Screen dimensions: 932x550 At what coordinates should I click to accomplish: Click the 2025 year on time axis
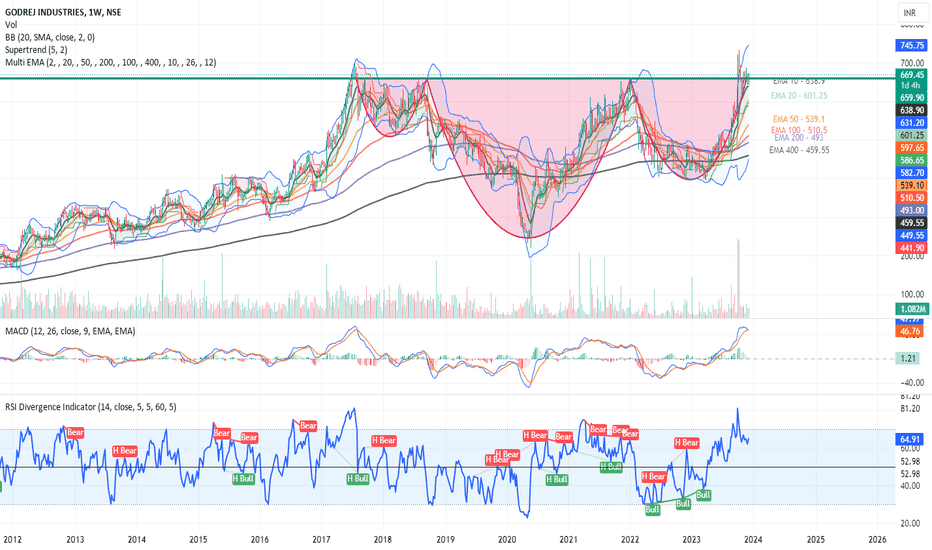(816, 539)
